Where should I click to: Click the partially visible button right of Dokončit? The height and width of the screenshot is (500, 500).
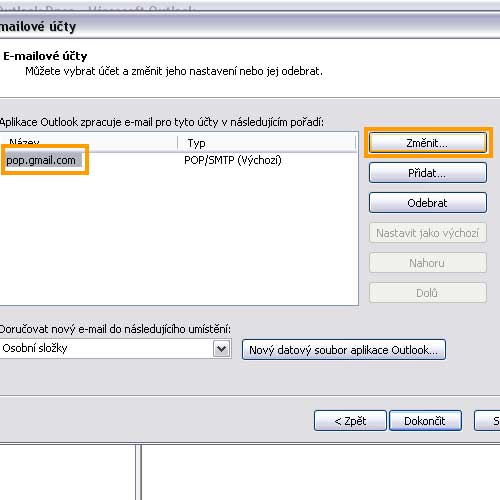coord(487,421)
